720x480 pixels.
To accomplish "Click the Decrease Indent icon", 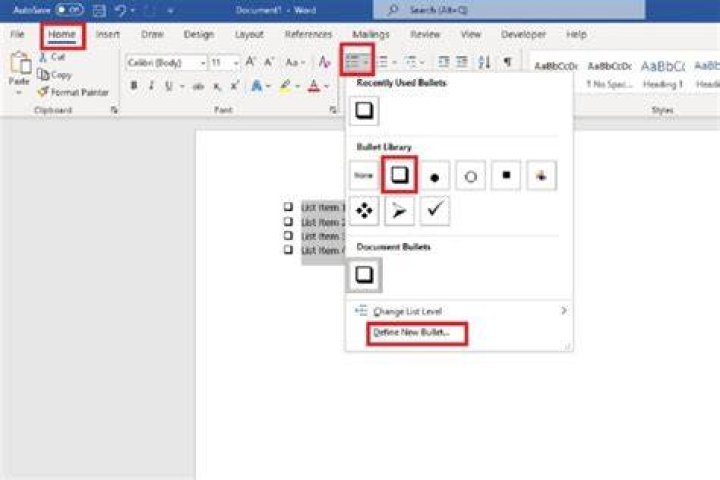I will click(443, 62).
